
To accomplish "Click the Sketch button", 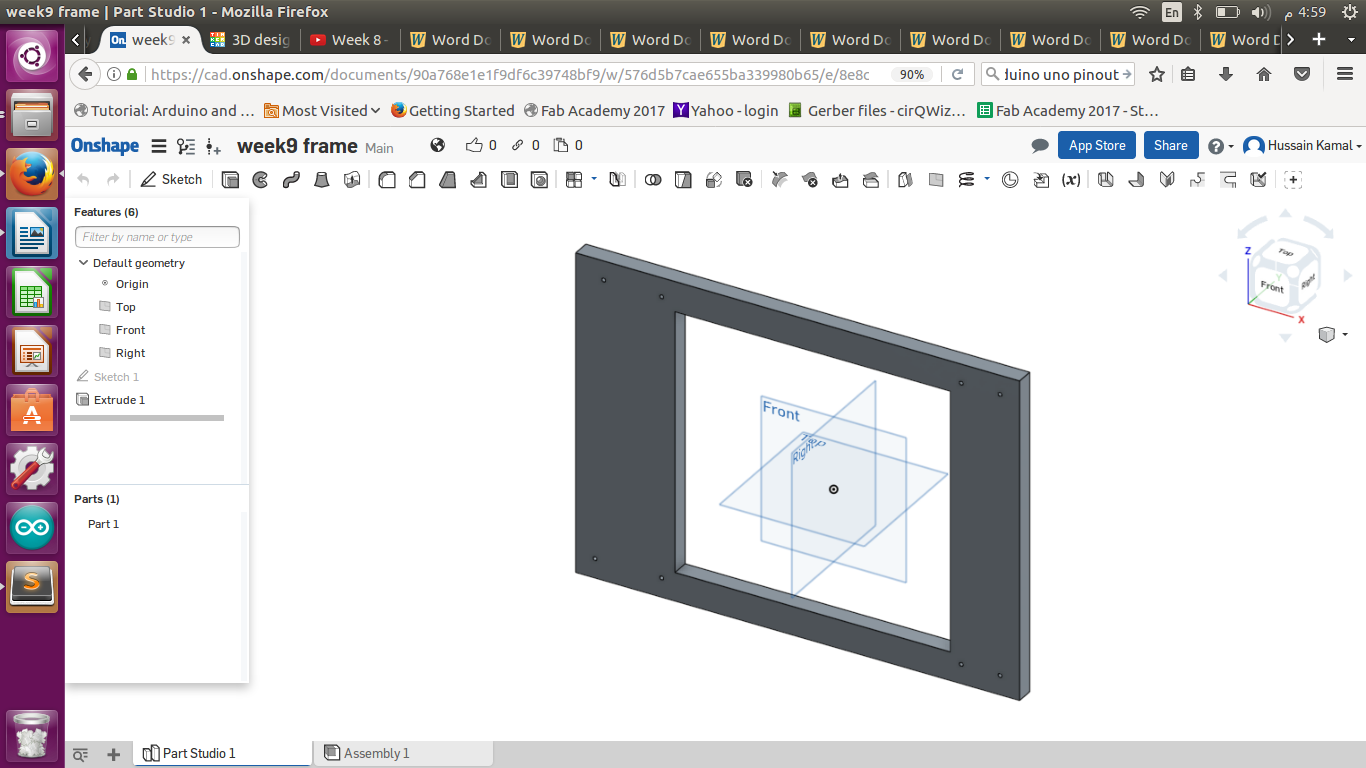I will point(171,180).
